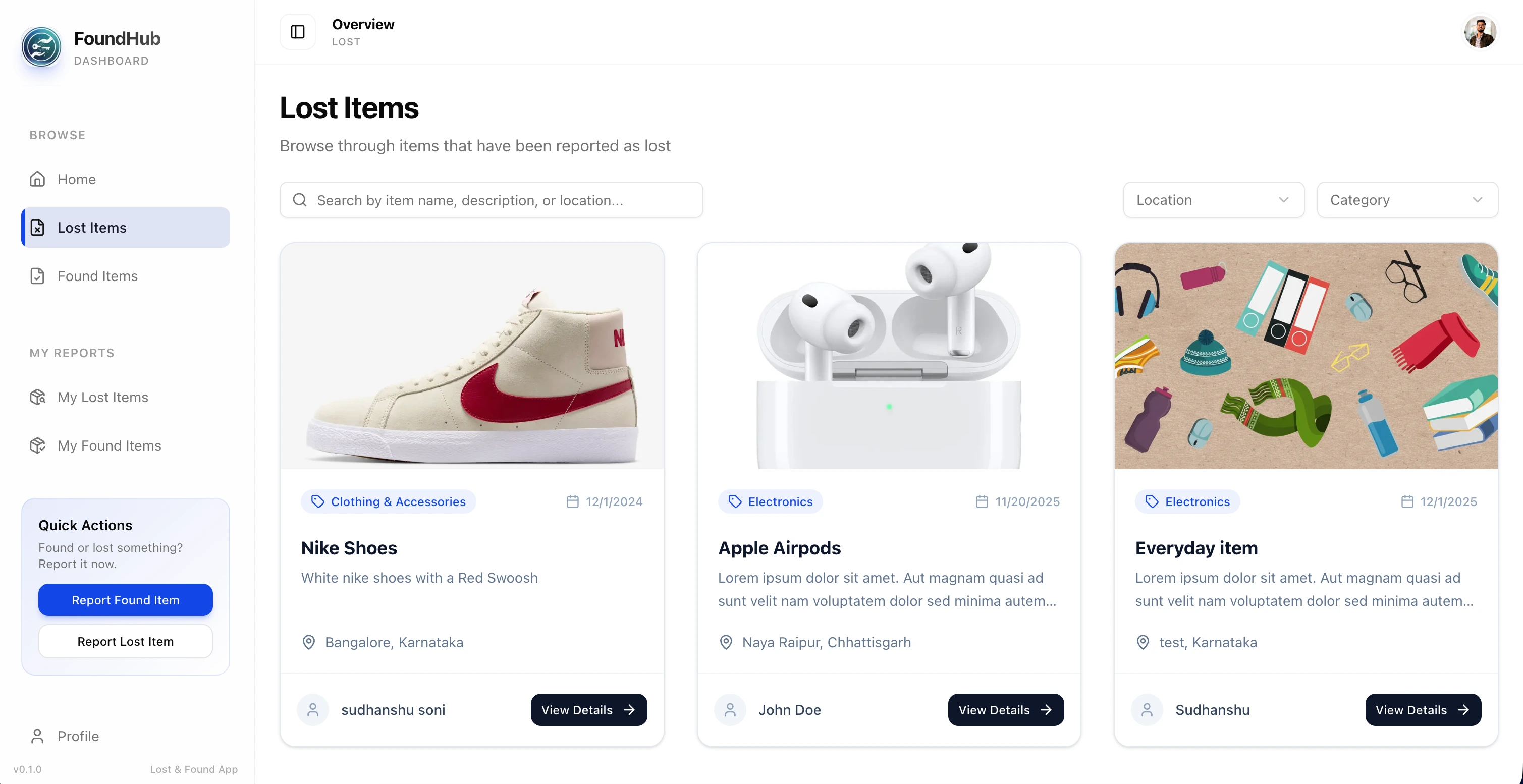Click the Found Items document icon
The image size is (1523, 784).
[37, 276]
